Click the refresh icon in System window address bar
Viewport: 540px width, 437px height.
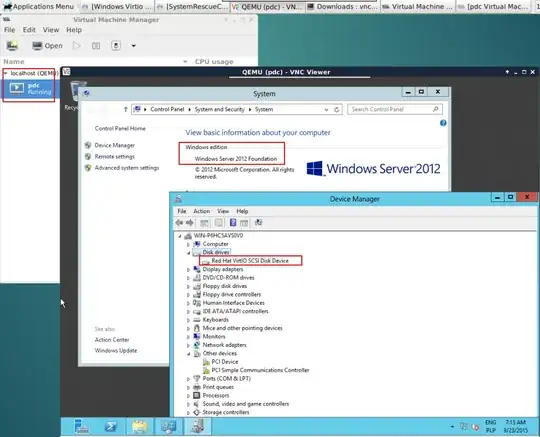click(336, 110)
